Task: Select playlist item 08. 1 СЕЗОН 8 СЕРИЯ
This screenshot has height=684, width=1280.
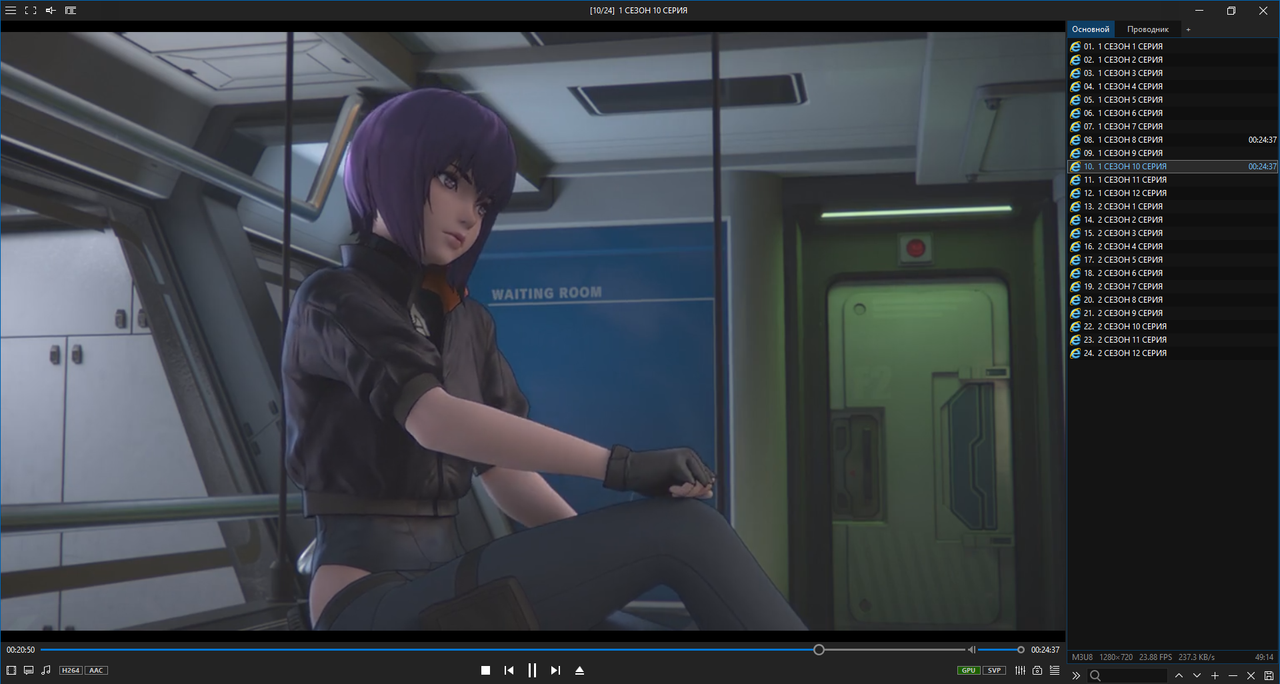Action: coord(1174,140)
